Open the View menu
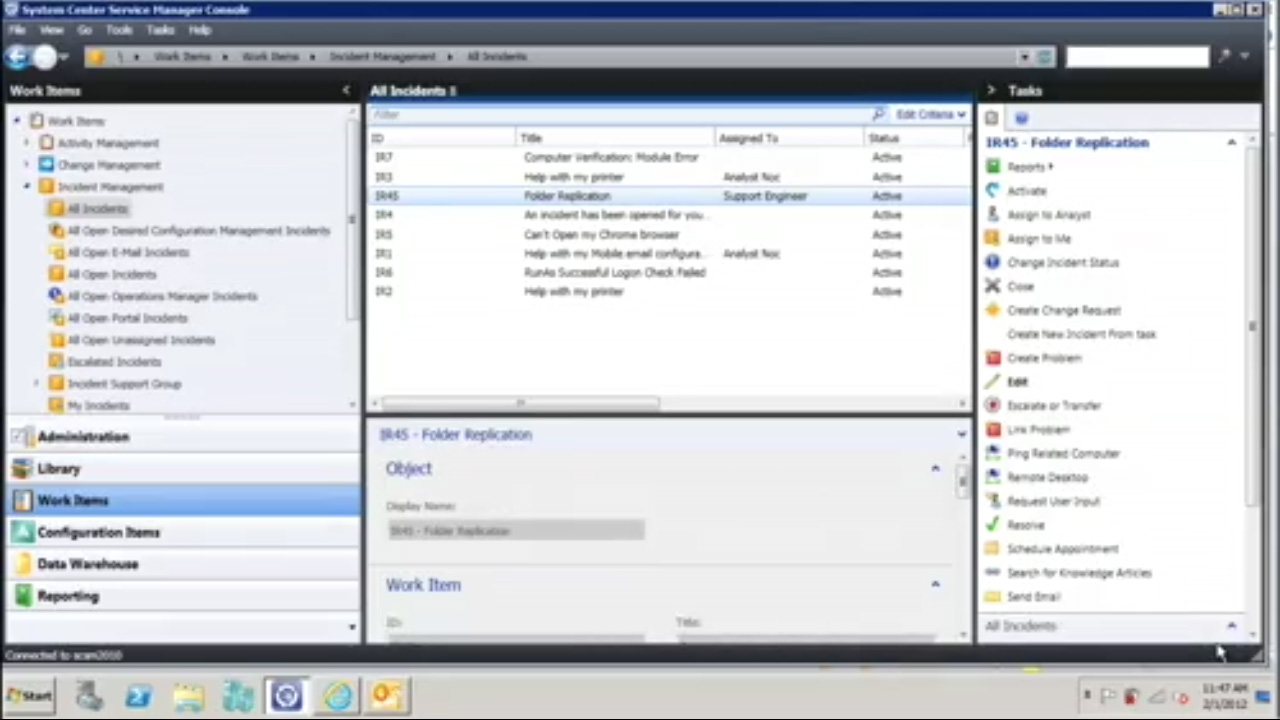This screenshot has width=1280, height=720. pyautogui.click(x=51, y=30)
